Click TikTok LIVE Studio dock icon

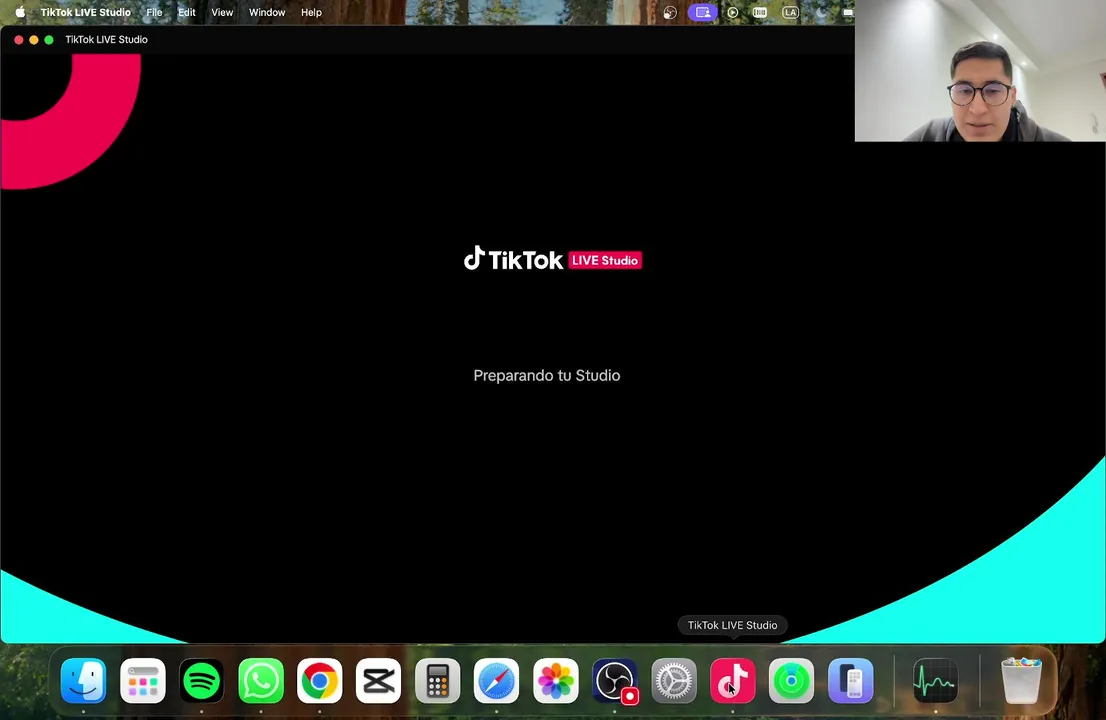click(x=733, y=681)
